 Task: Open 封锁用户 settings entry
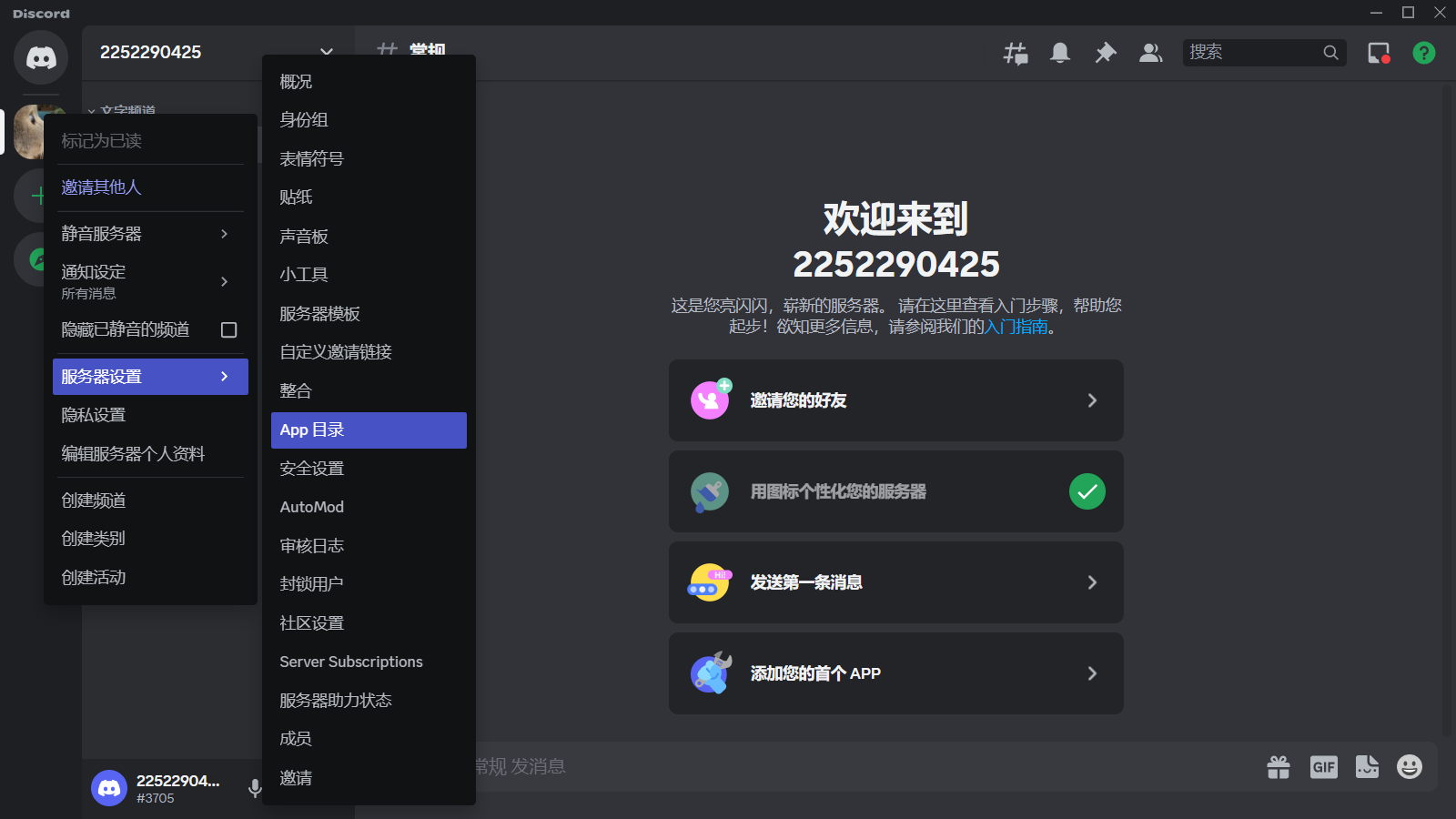[x=369, y=584]
